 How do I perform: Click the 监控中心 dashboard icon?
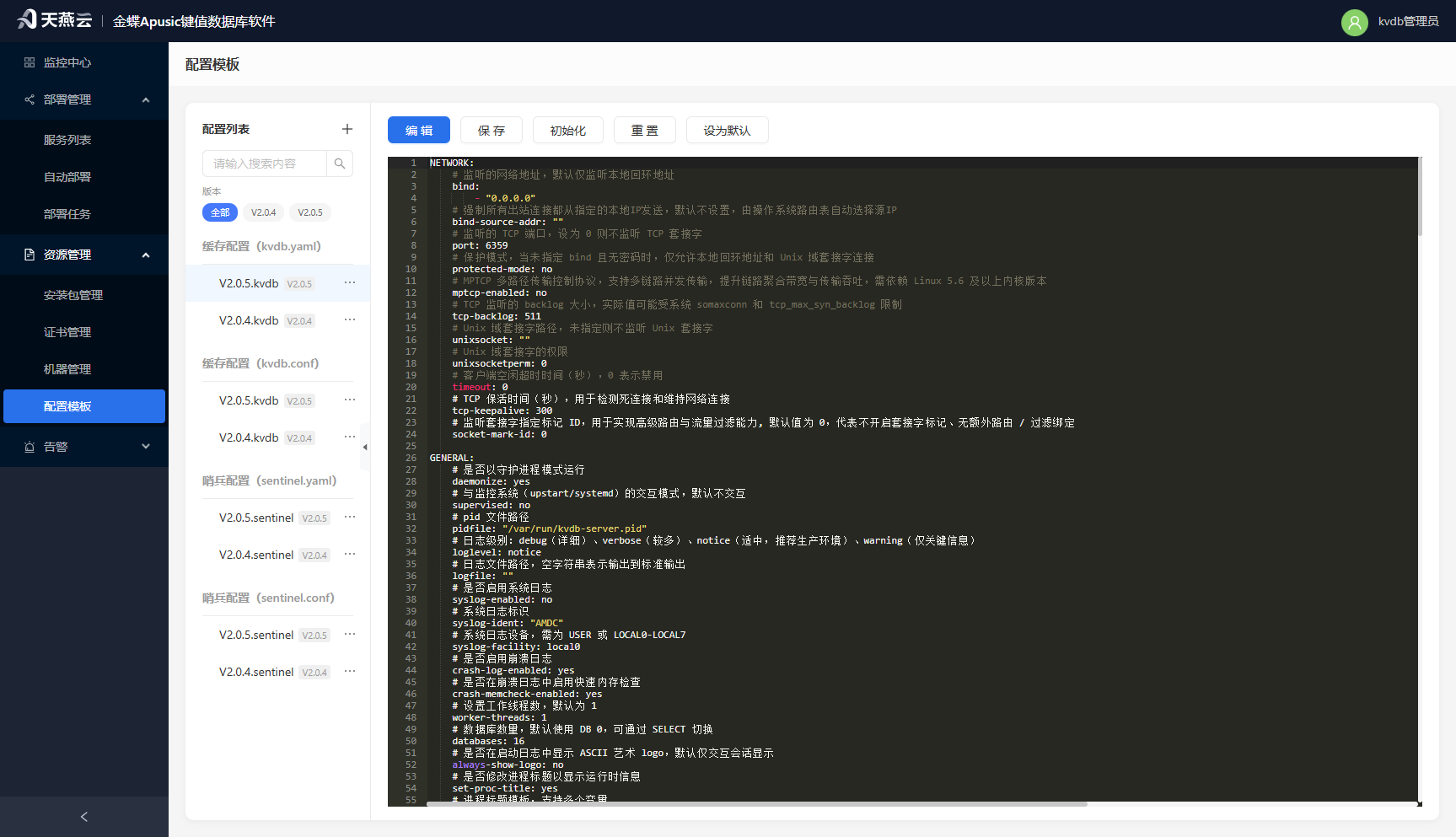(x=30, y=62)
